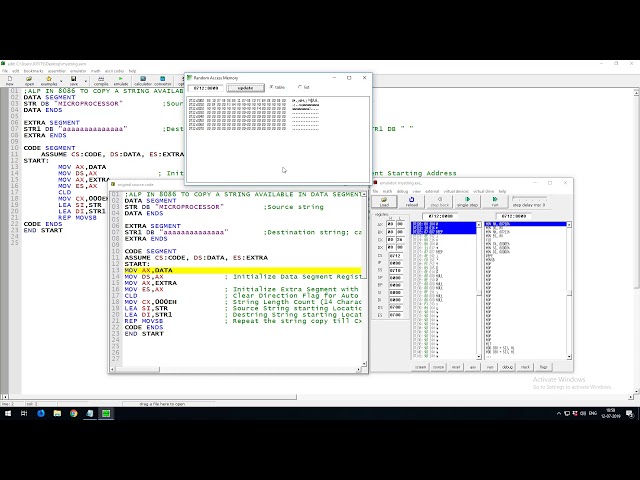Open the examples icon in editor toolbar
Image resolution: width=640 pixels, height=480 pixels.
click(49, 80)
